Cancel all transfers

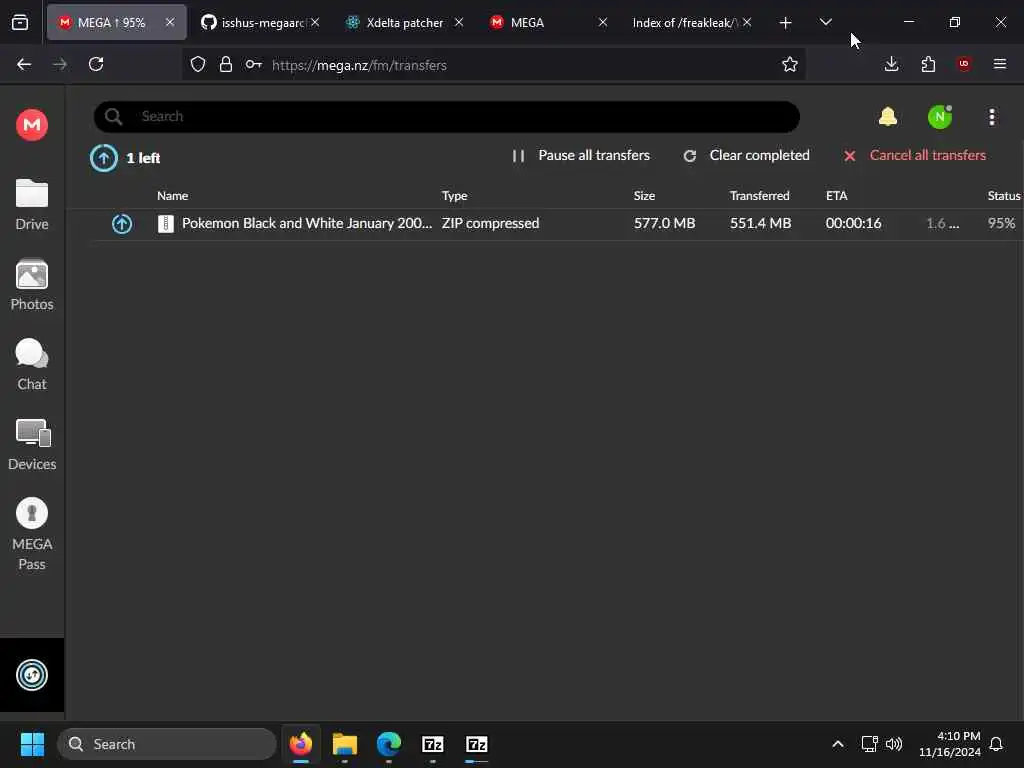[x=914, y=155]
